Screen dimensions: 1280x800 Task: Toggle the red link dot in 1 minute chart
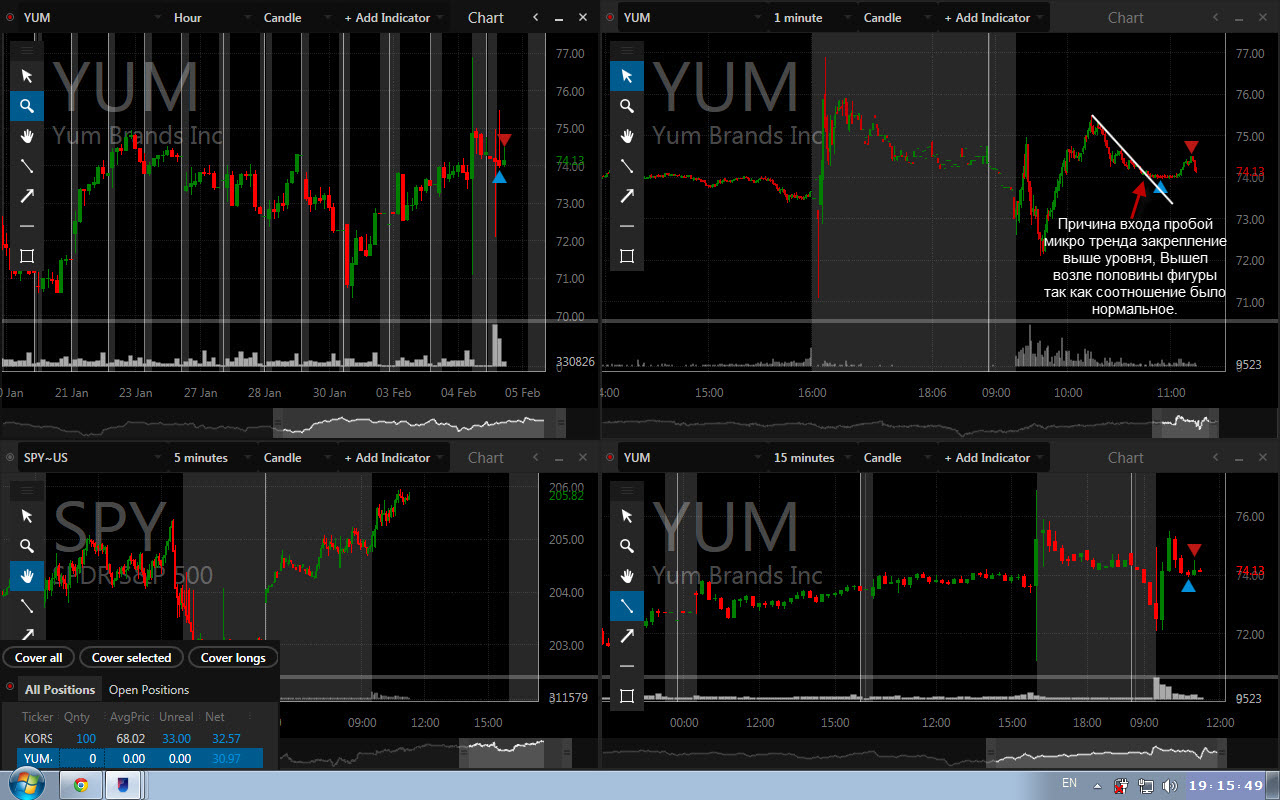(x=609, y=18)
